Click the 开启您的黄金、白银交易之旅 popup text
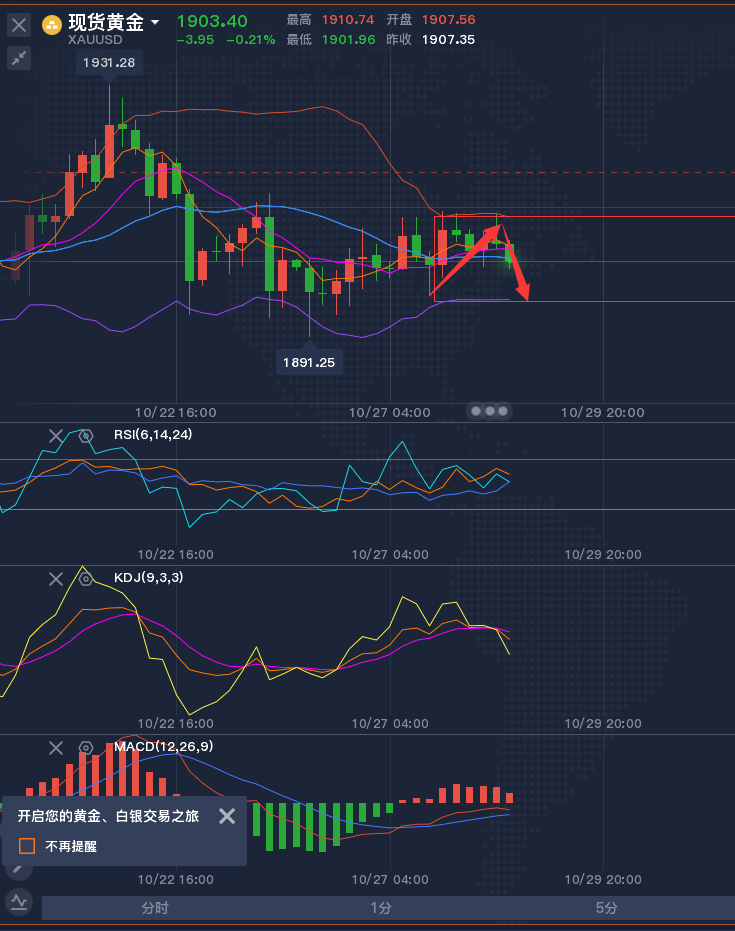This screenshot has height=931, width=735. 108,816
